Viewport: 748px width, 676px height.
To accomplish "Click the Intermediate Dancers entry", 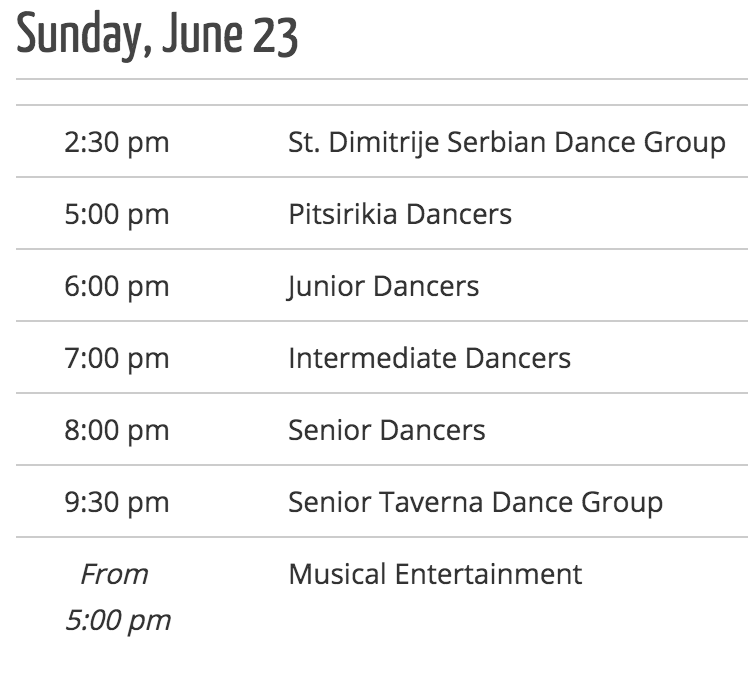I will [430, 358].
